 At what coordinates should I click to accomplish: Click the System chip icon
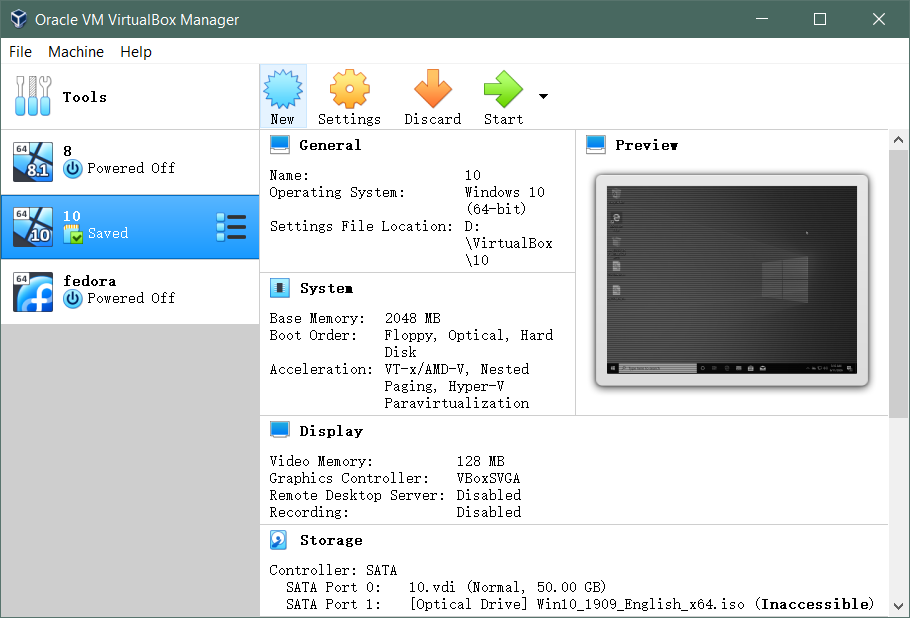(x=280, y=288)
